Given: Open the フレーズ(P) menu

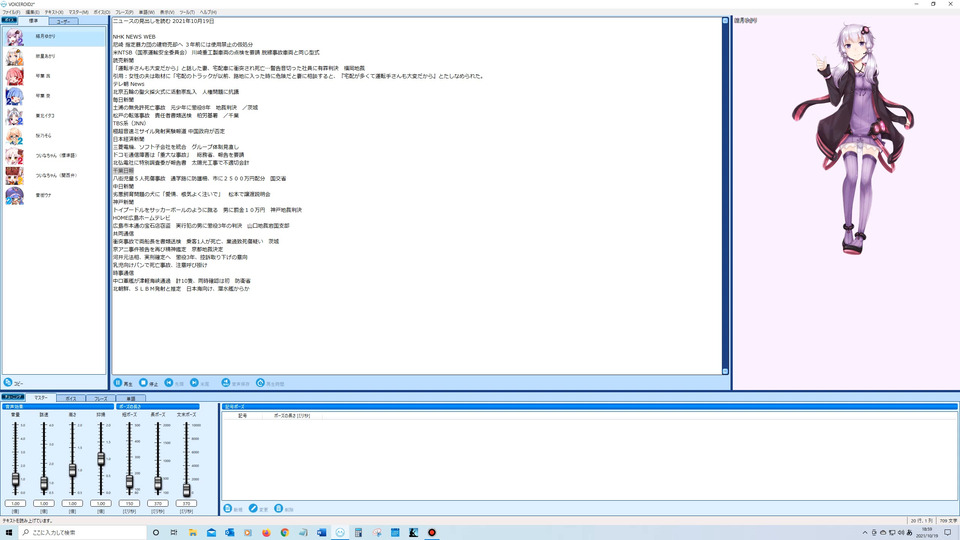Looking at the screenshot, I should (x=124, y=12).
